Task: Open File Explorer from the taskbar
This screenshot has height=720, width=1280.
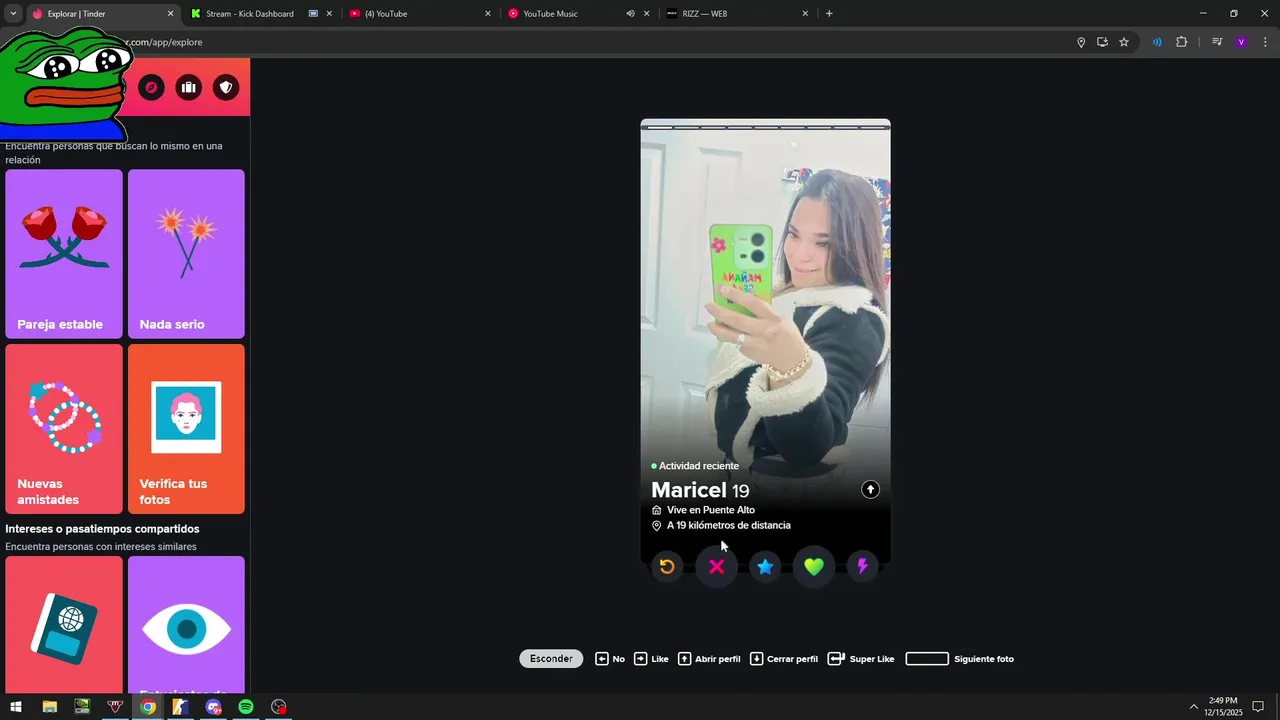Action: [49, 707]
